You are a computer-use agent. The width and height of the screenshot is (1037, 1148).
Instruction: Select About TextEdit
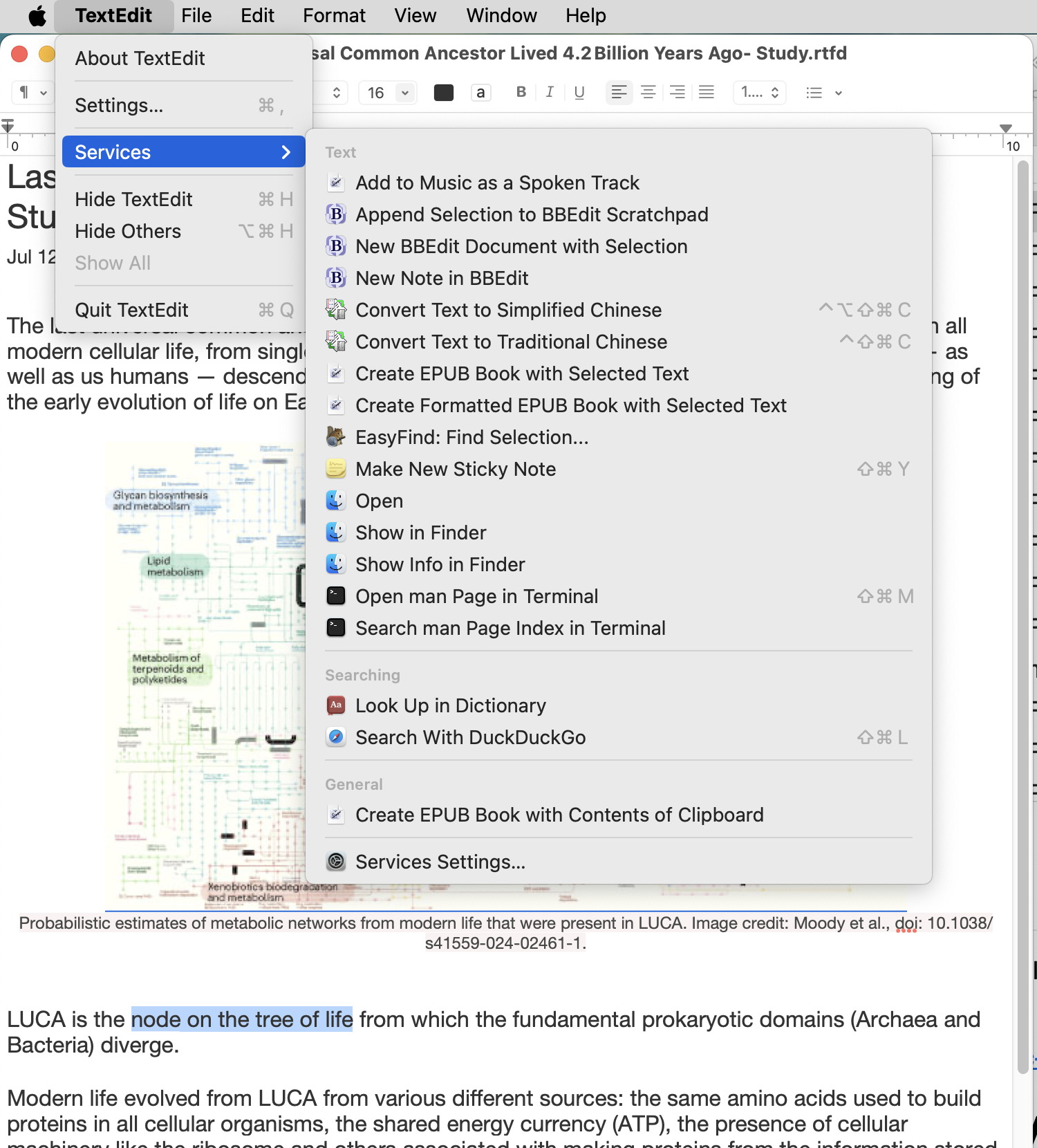[183, 58]
